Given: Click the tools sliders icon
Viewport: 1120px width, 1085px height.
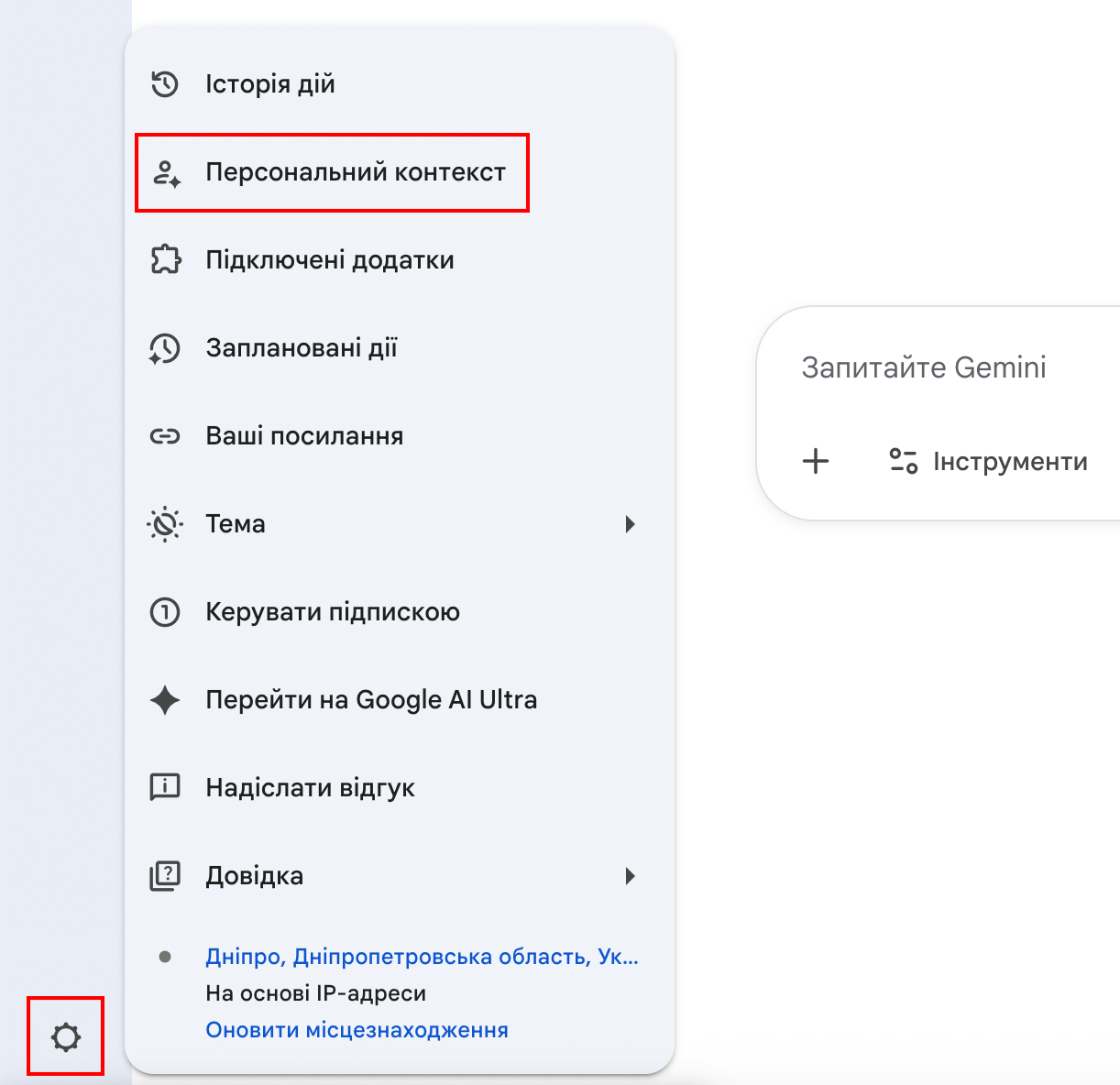Looking at the screenshot, I should point(904,461).
